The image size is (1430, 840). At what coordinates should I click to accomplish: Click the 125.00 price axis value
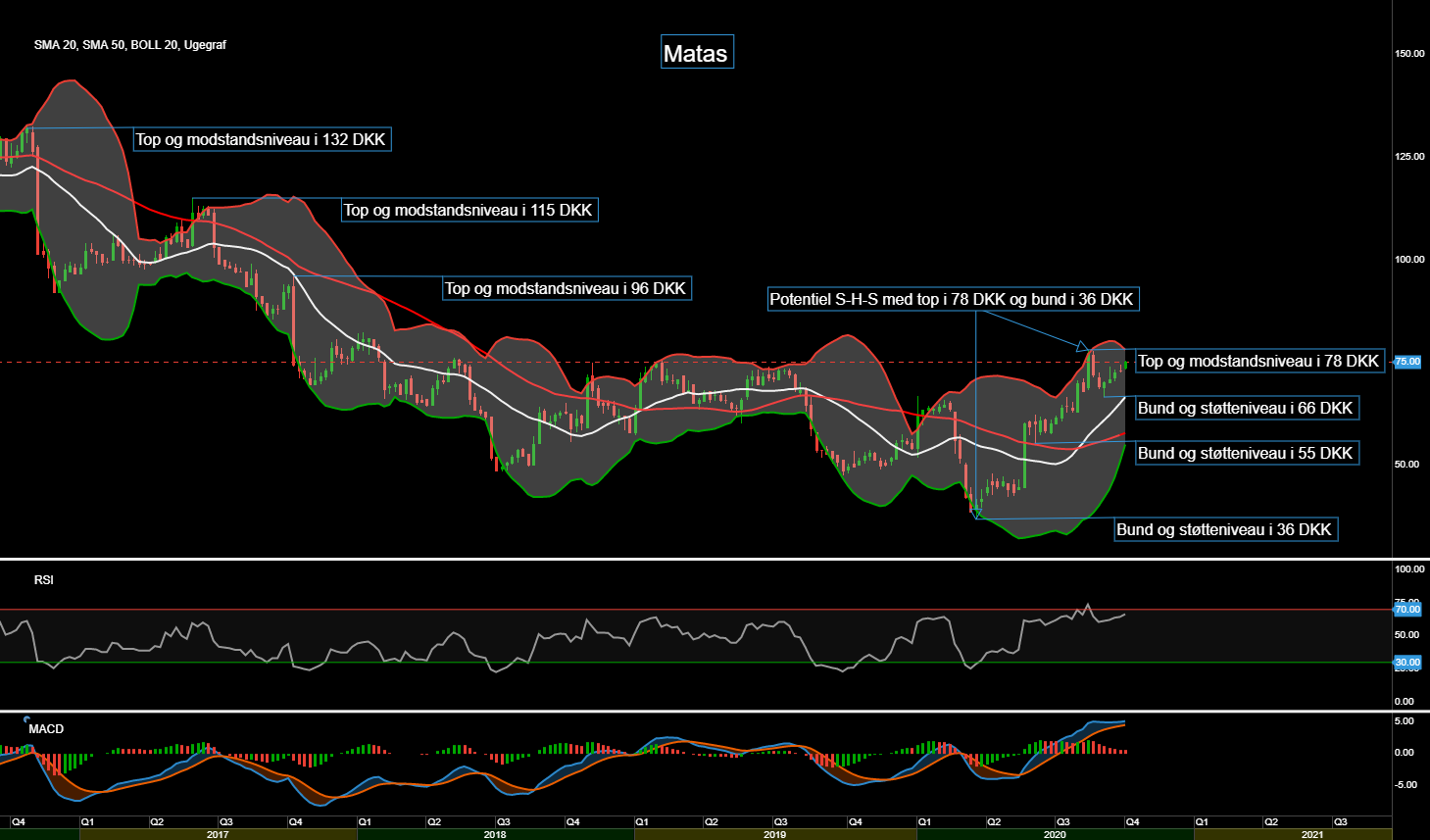1409,156
